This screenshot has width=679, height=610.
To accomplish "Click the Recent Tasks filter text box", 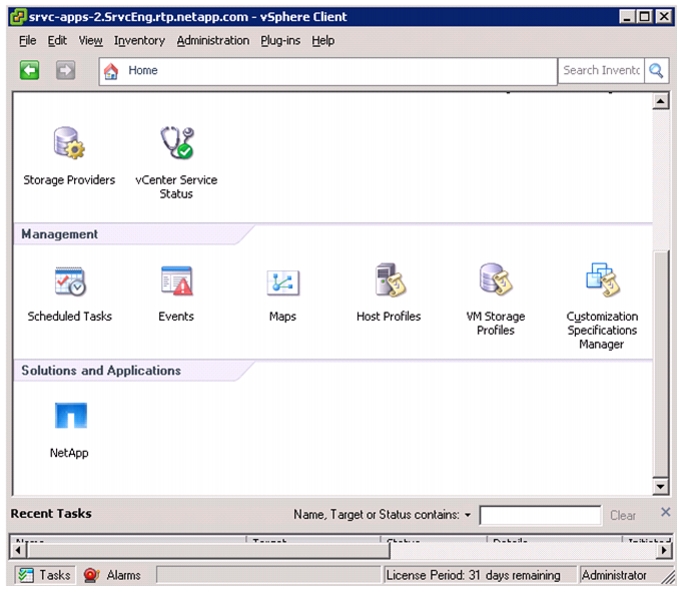I will pos(540,515).
